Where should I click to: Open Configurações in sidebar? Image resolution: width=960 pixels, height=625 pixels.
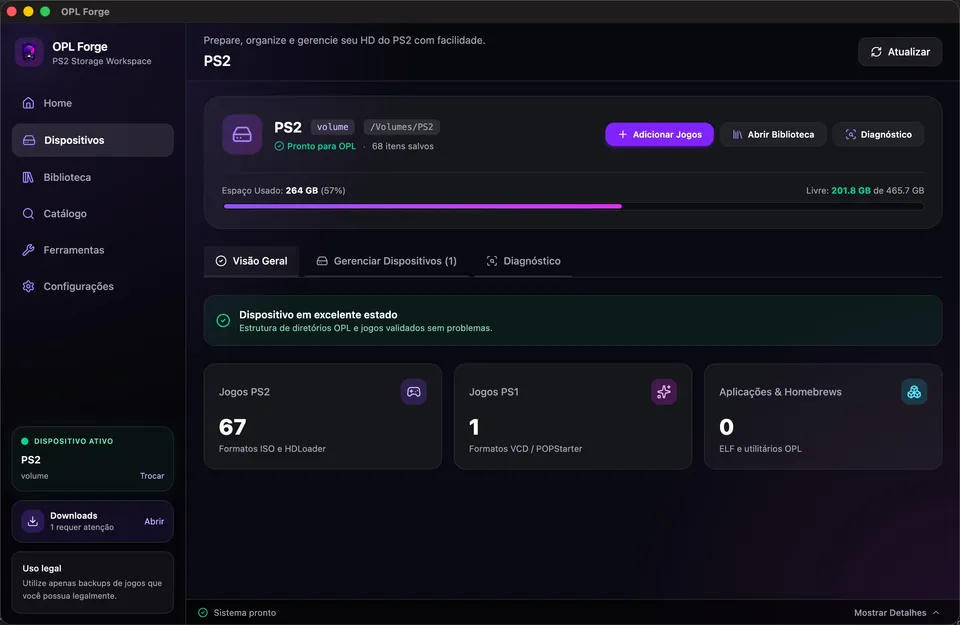point(92,286)
